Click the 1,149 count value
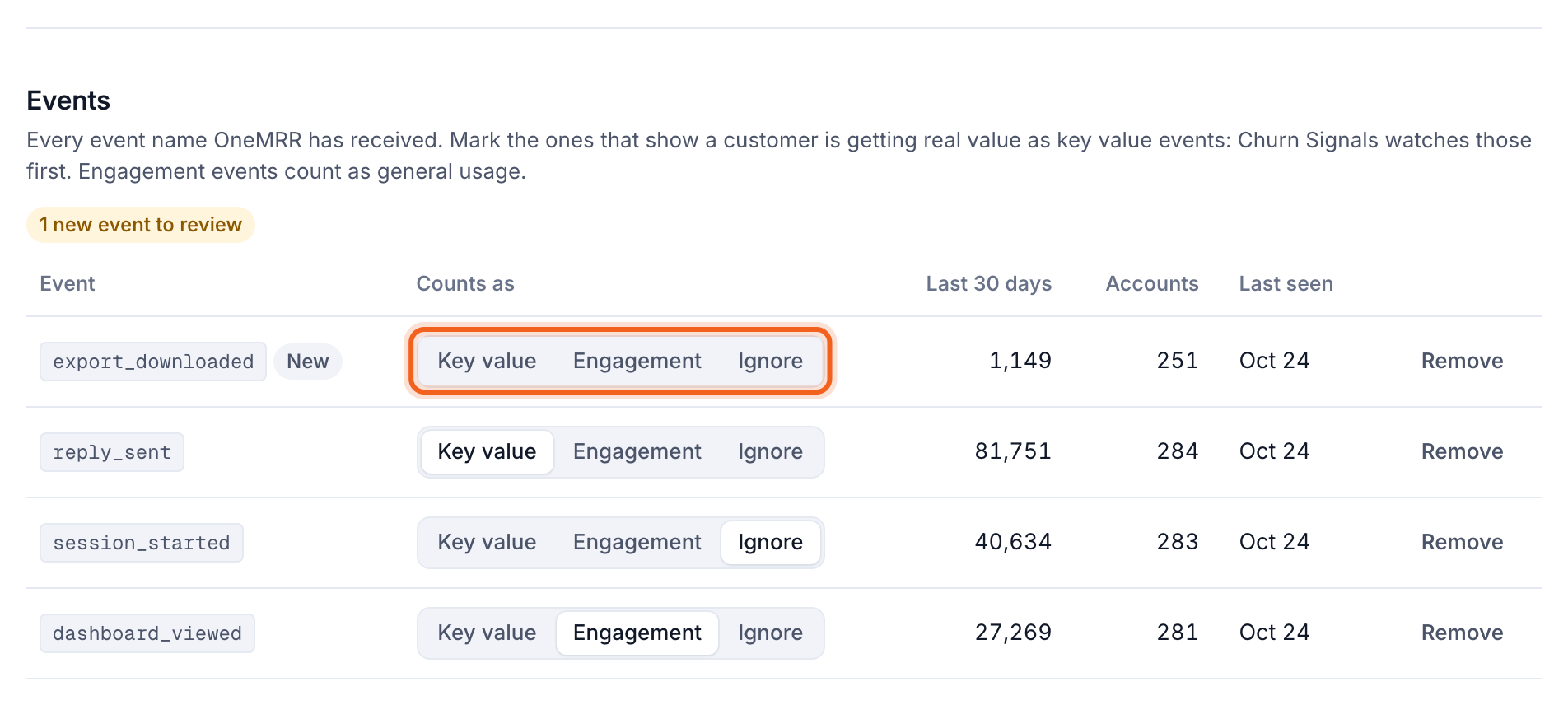 1020,361
